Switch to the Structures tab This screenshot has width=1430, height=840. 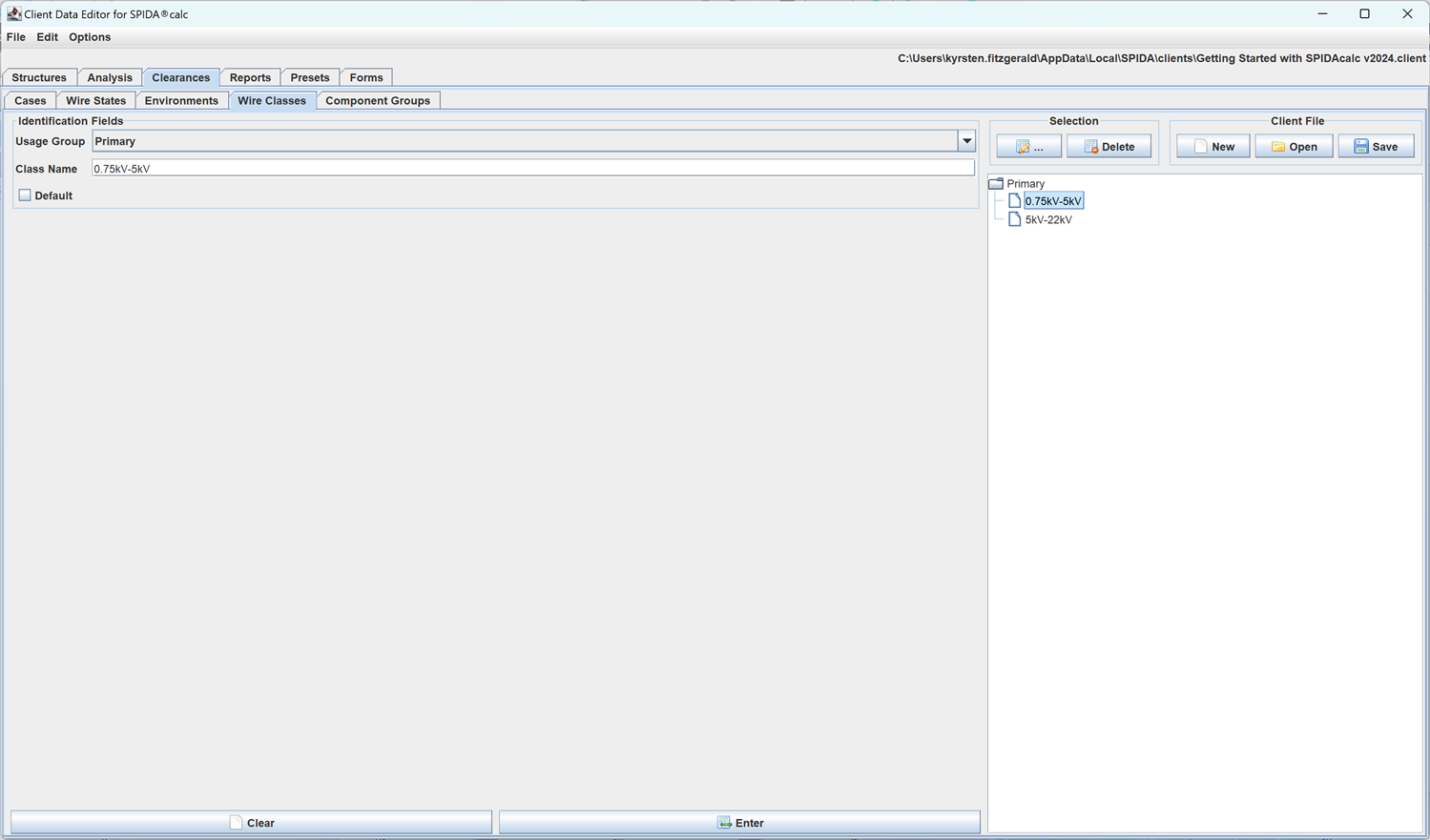[39, 77]
